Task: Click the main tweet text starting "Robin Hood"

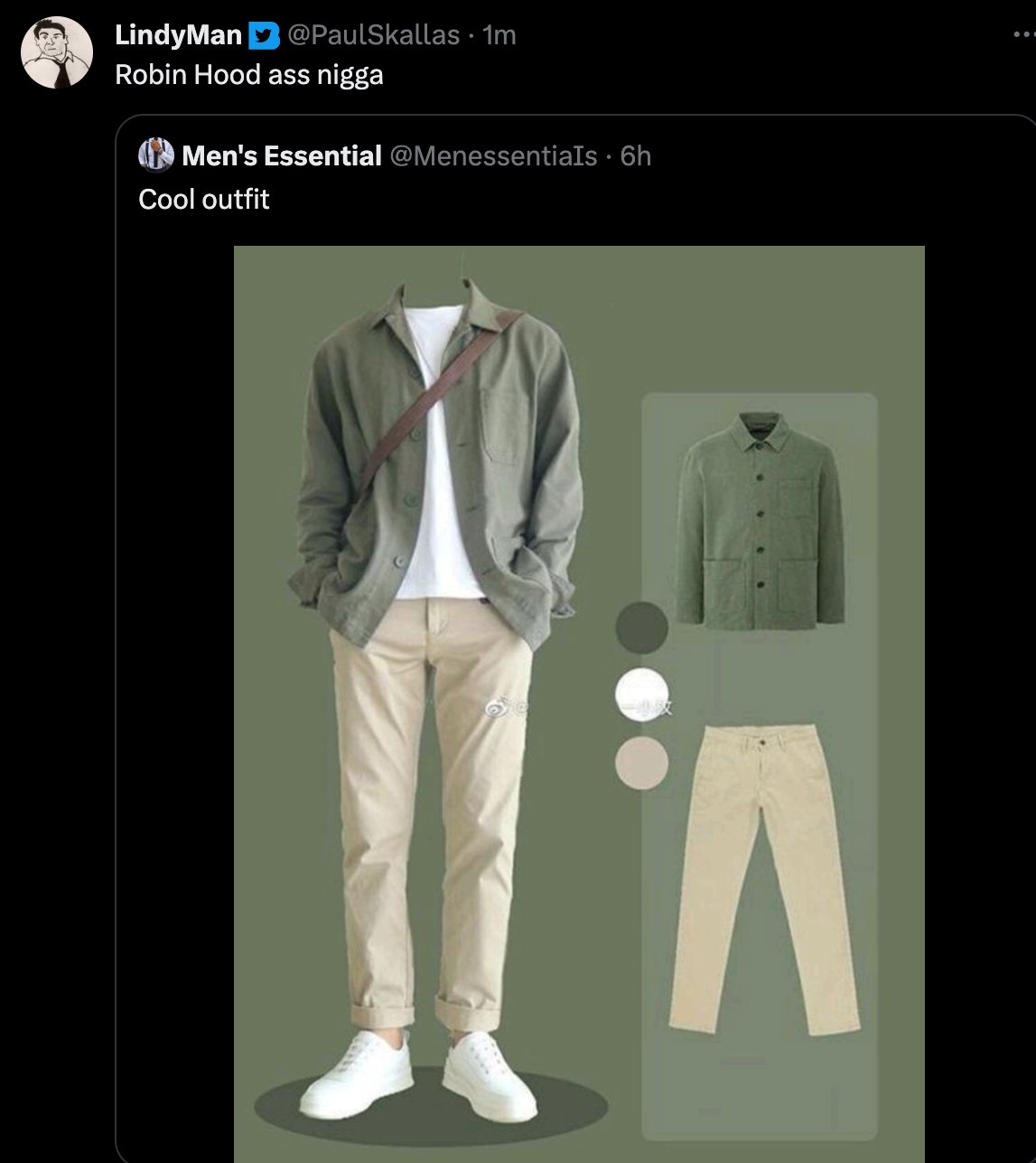Action: click(249, 74)
